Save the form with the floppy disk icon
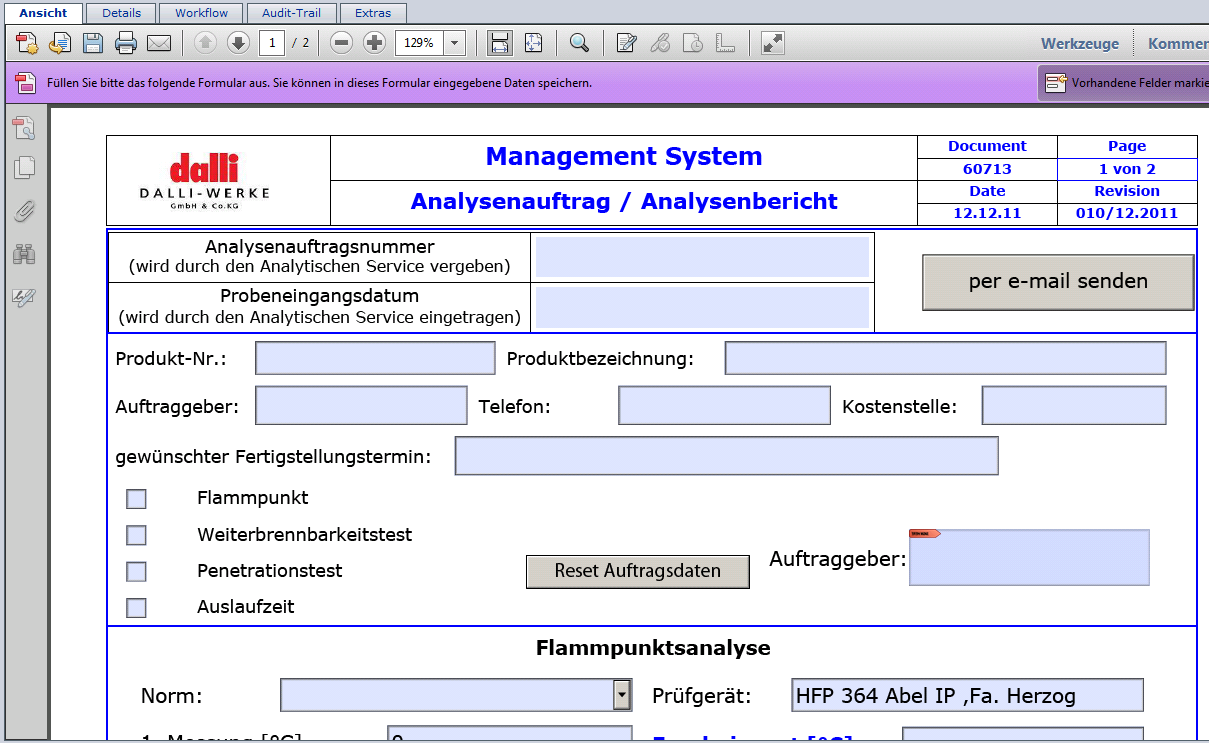Viewport: 1209px width, 743px height. coord(93,43)
